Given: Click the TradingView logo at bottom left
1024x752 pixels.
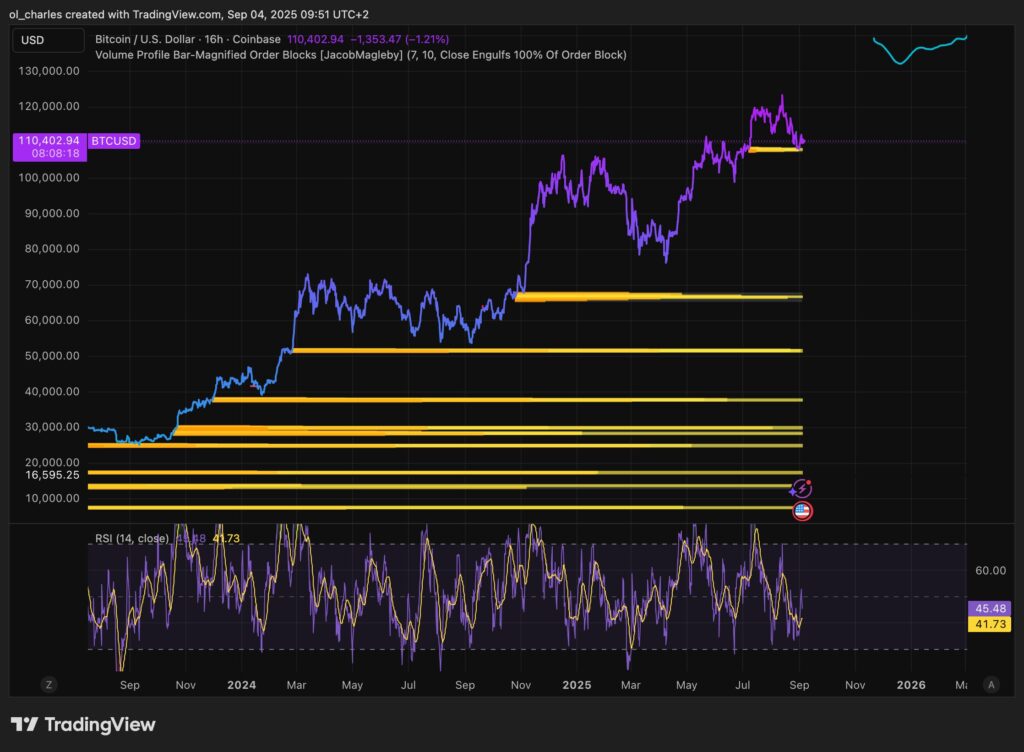Looking at the screenshot, I should point(80,724).
